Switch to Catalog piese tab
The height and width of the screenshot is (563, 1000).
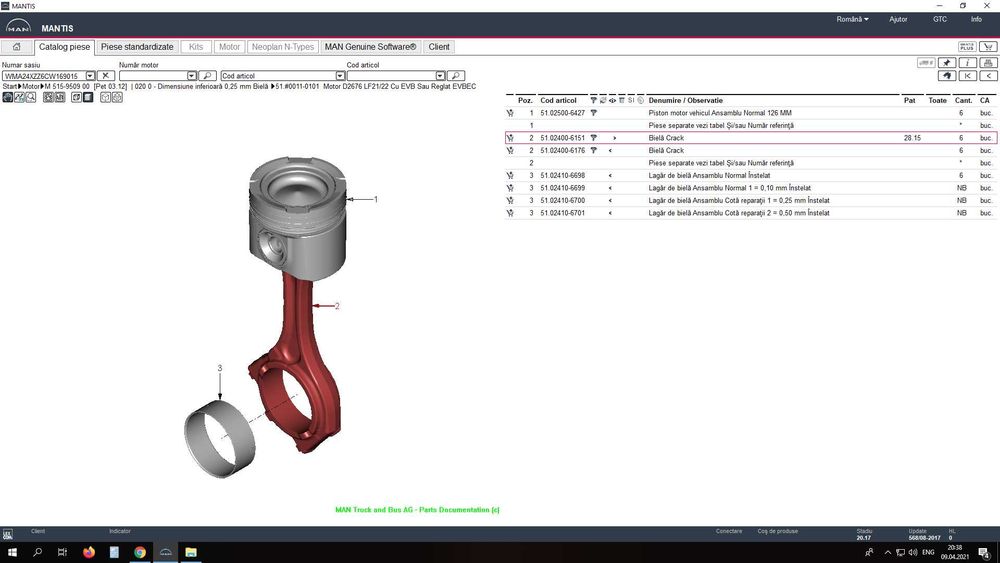[x=64, y=47]
